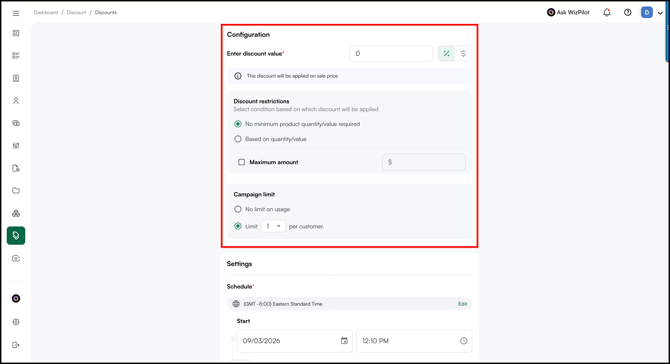Open the dashboard layout sidebar icon

16,33
